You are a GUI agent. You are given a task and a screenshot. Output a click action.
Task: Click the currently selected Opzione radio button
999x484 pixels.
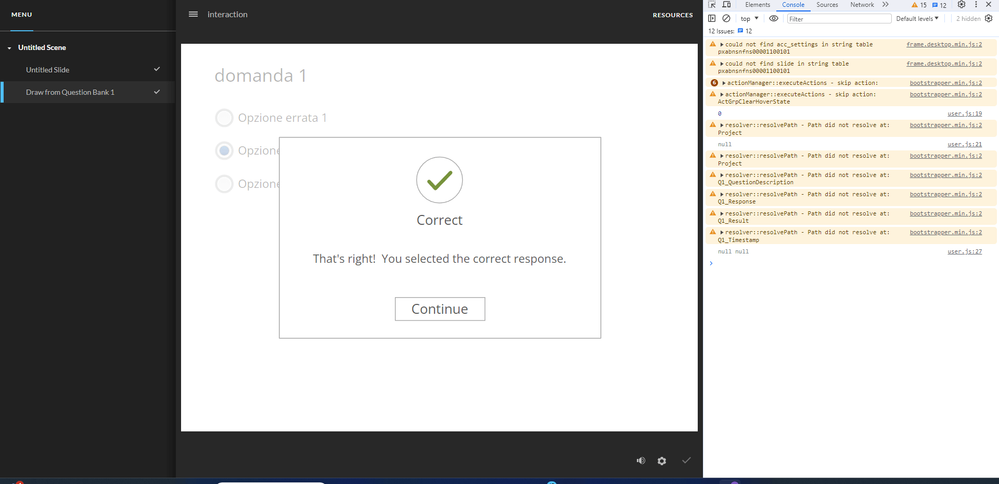[224, 151]
